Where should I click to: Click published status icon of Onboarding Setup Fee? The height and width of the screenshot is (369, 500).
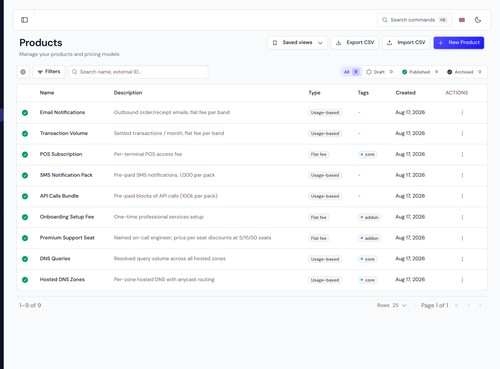[25, 217]
